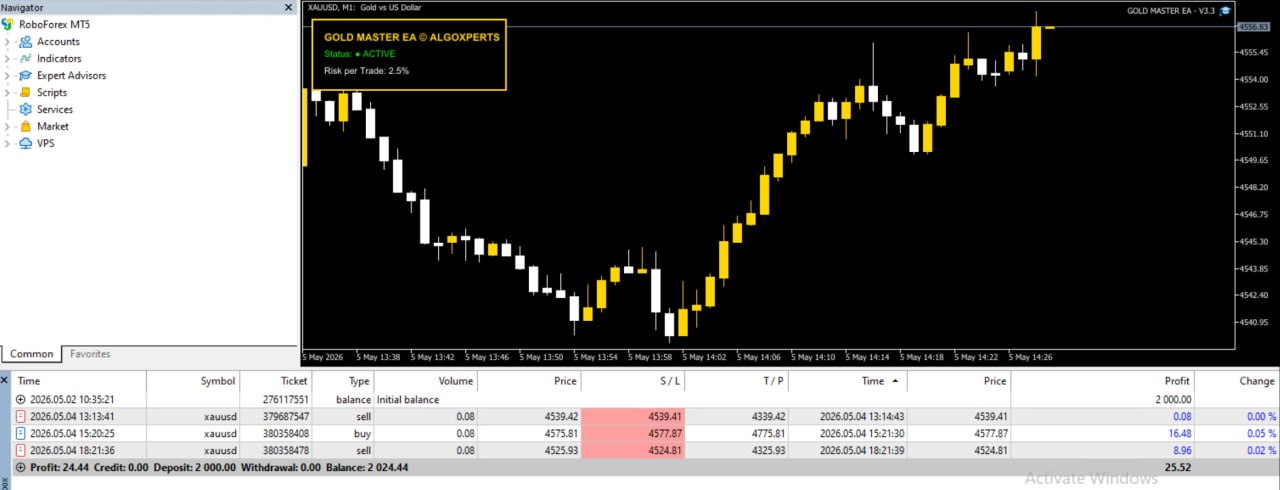
Task: Select the Accounts people icon
Action: [x=26, y=42]
